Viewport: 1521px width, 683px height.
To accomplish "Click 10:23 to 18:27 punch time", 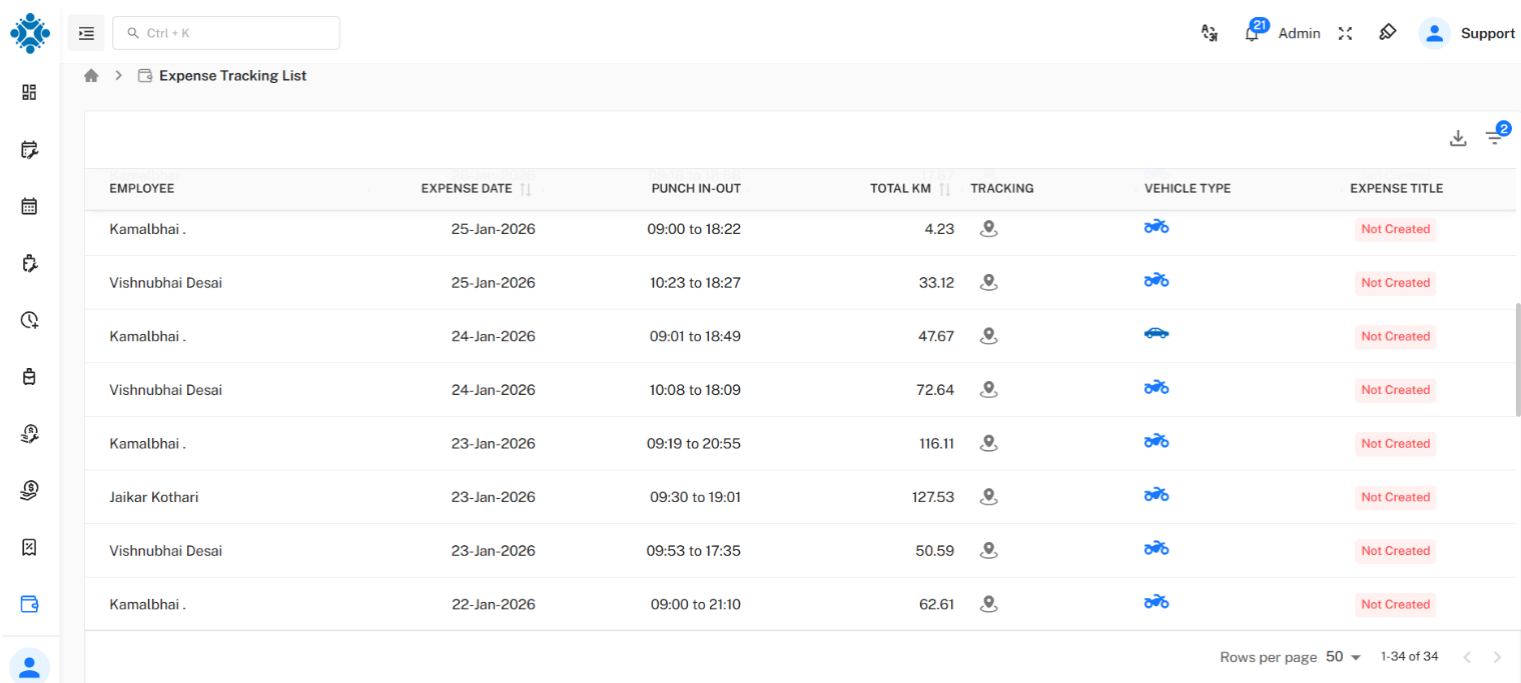I will (695, 283).
